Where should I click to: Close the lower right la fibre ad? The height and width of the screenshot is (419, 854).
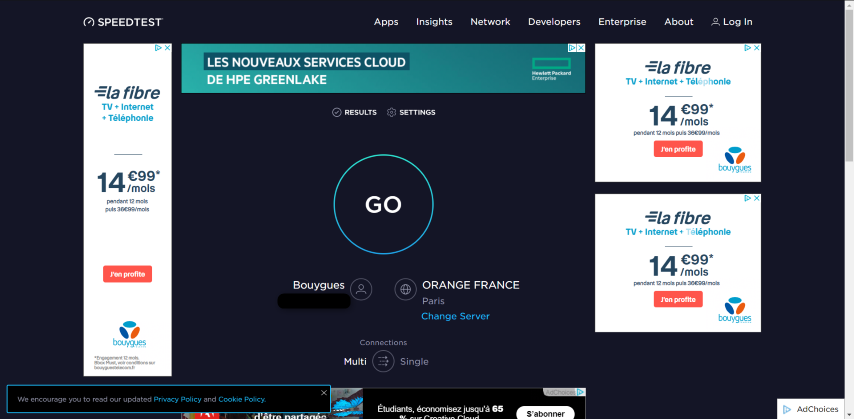(757, 198)
